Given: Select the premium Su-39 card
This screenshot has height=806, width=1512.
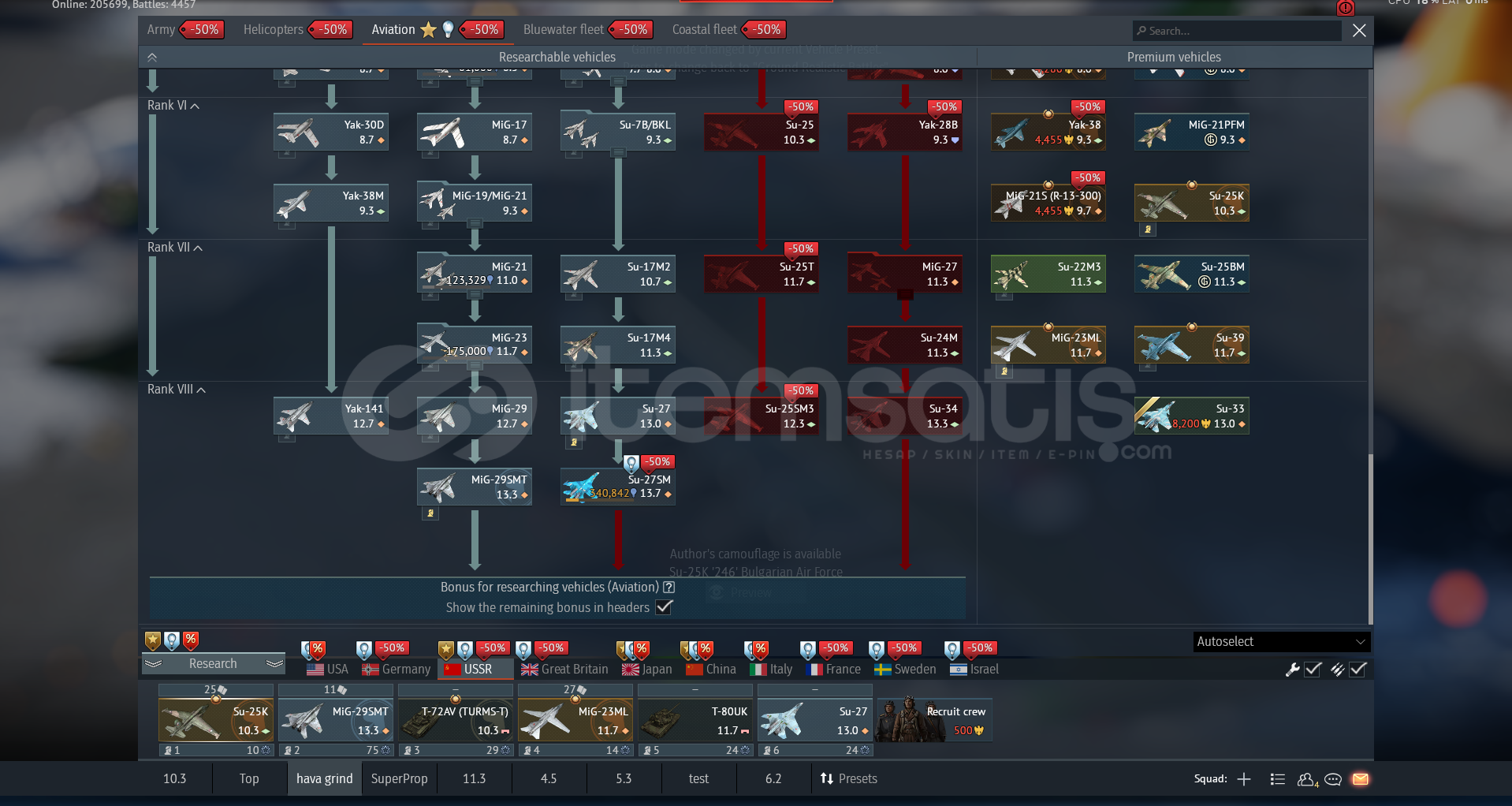Looking at the screenshot, I should pyautogui.click(x=1192, y=345).
